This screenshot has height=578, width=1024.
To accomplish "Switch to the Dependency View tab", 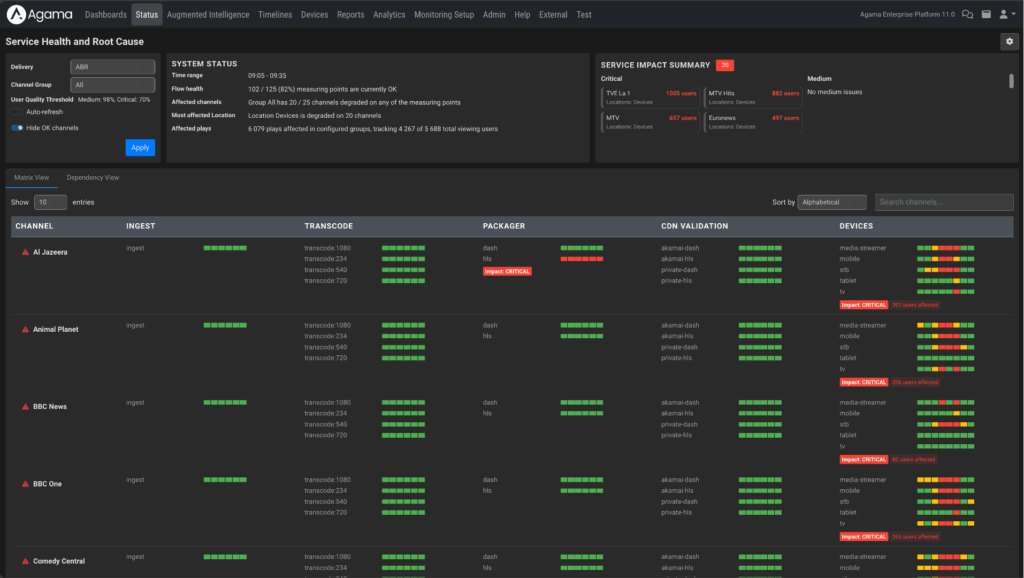I will click(x=92, y=177).
